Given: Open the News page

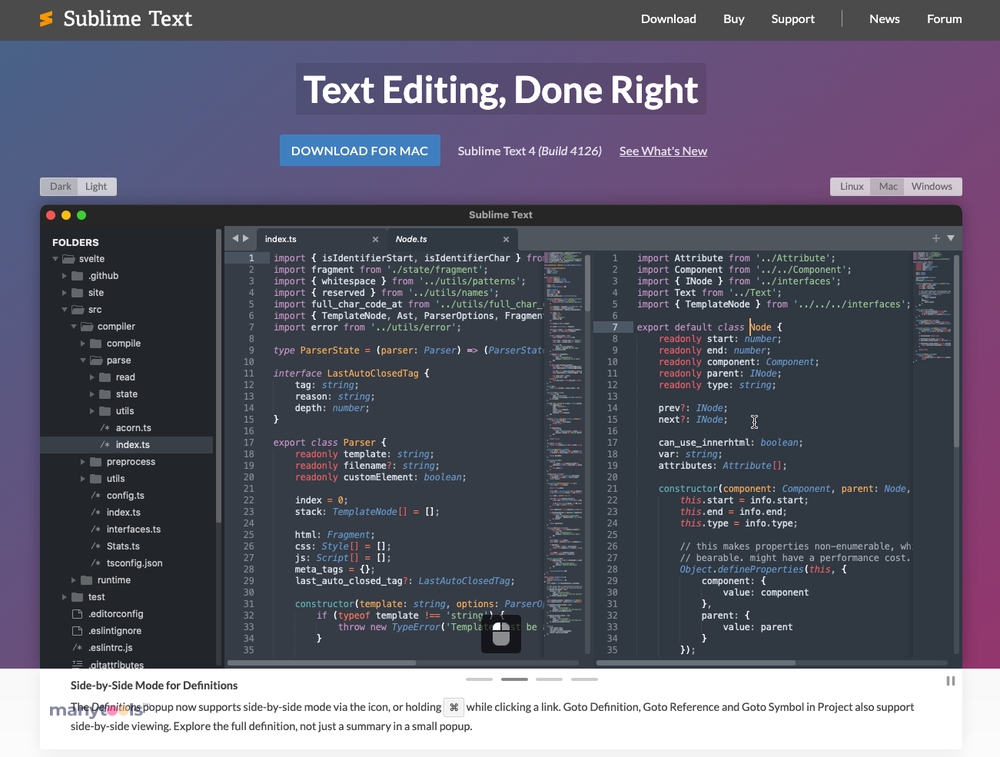Looking at the screenshot, I should coord(885,19).
